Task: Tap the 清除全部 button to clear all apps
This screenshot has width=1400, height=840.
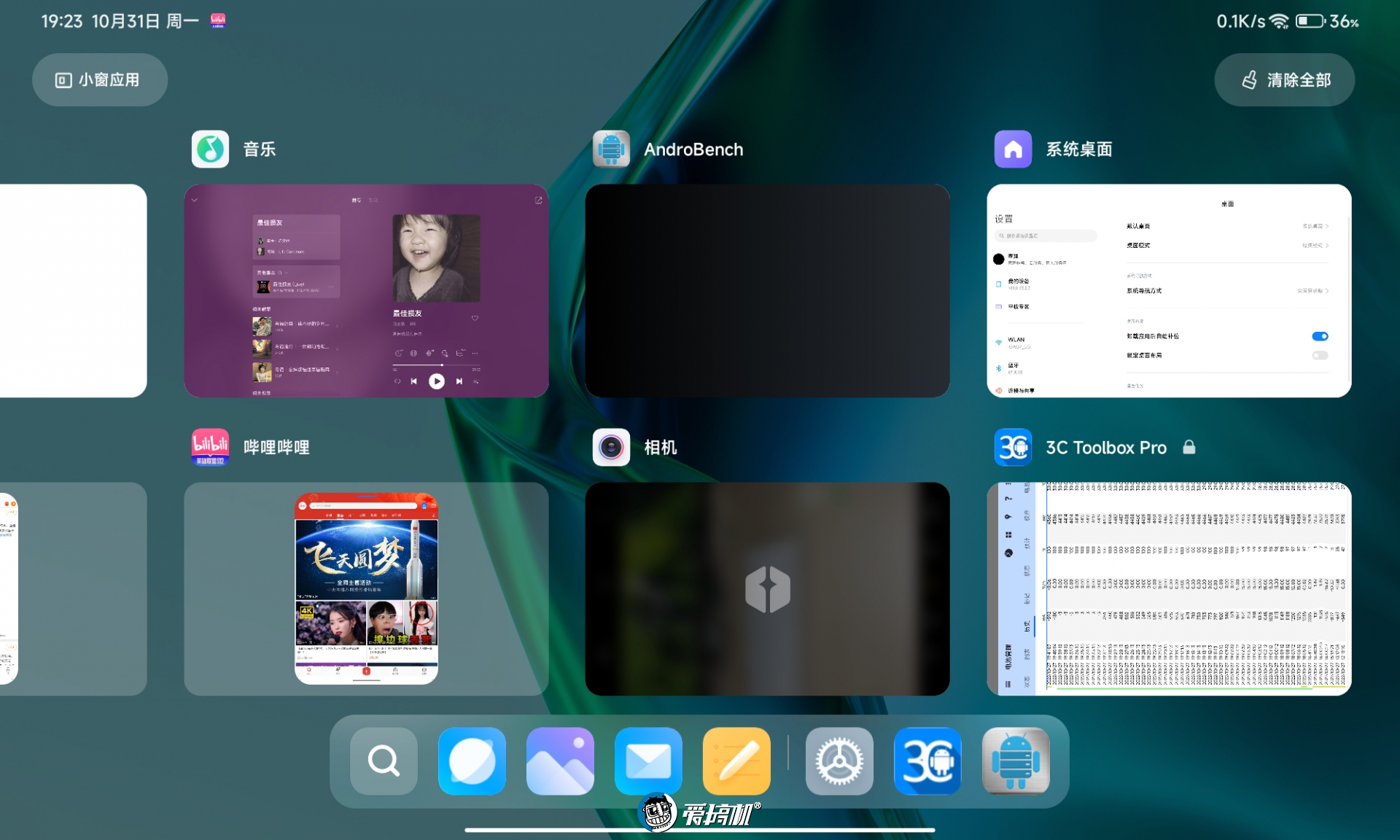Action: [x=1284, y=79]
